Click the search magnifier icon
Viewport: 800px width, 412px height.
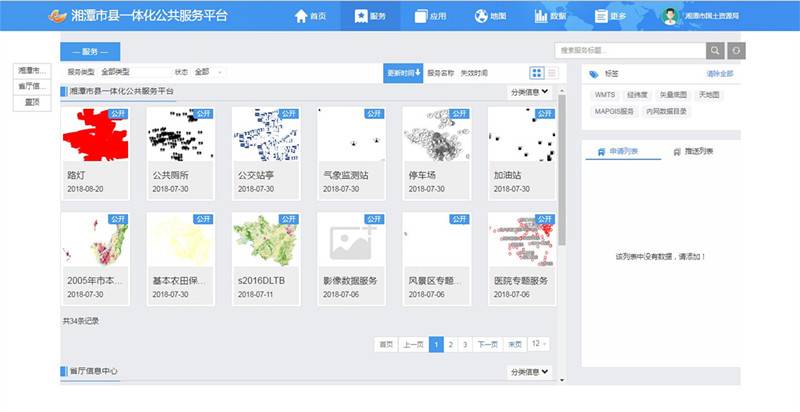coord(715,51)
